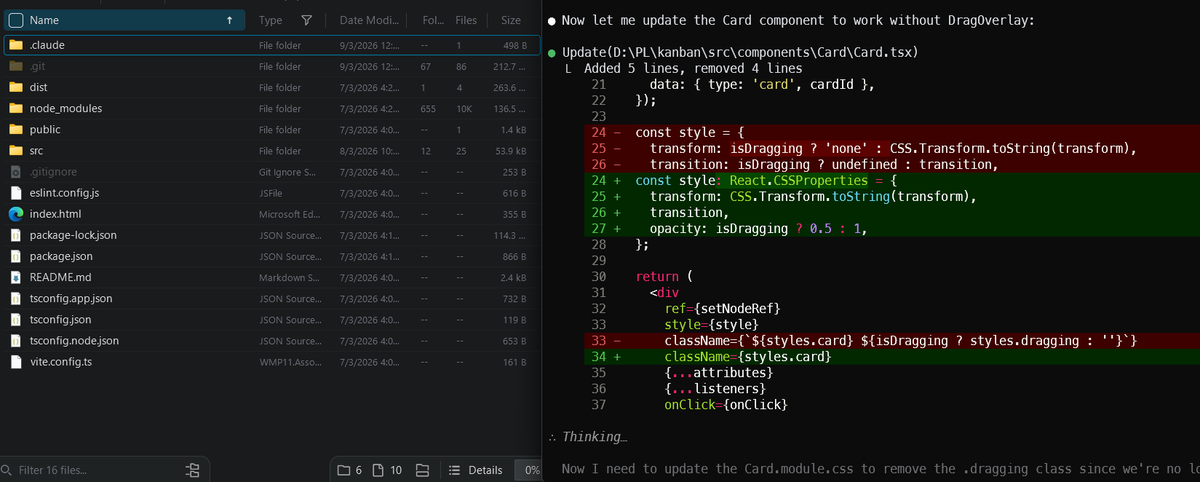
Task: Open the Details view mode selector
Action: click(475, 470)
